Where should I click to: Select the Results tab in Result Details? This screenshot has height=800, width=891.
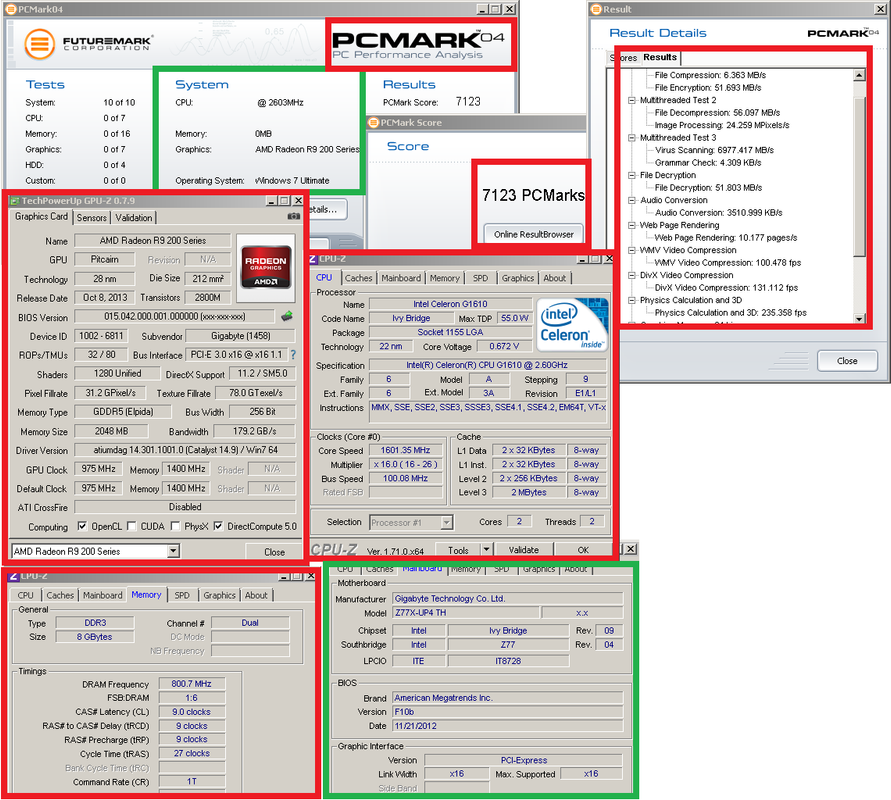click(660, 57)
